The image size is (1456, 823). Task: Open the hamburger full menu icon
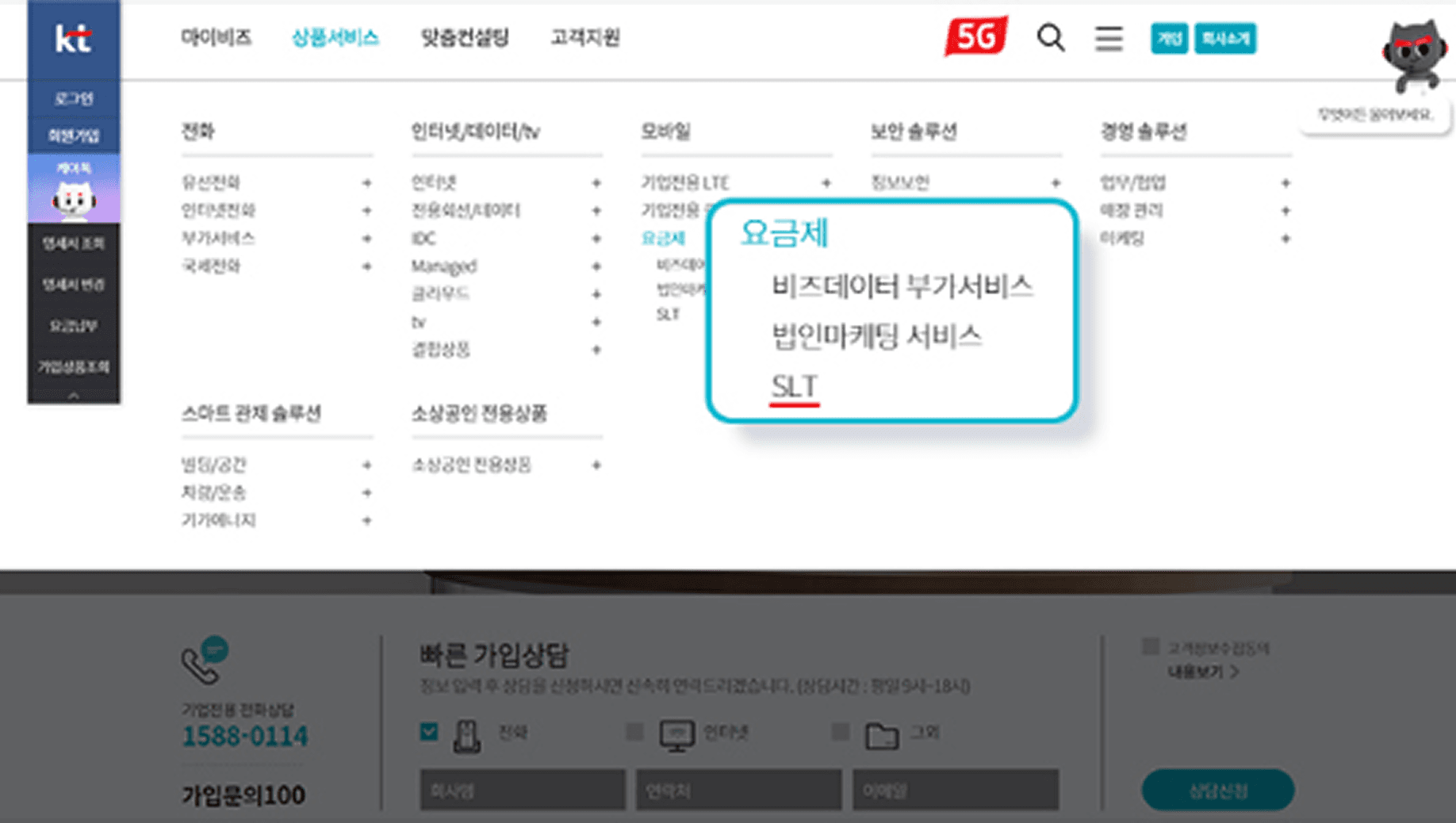tap(1109, 38)
